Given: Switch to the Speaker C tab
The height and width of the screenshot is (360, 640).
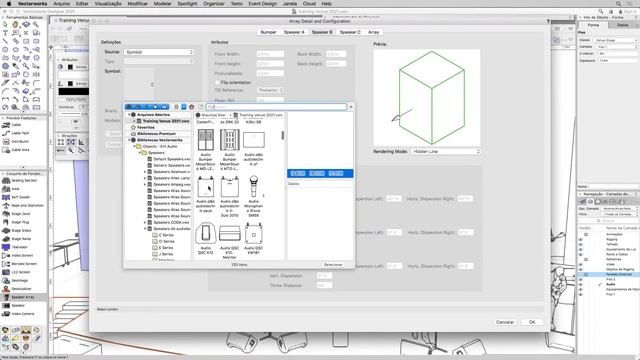Looking at the screenshot, I should click(x=350, y=32).
